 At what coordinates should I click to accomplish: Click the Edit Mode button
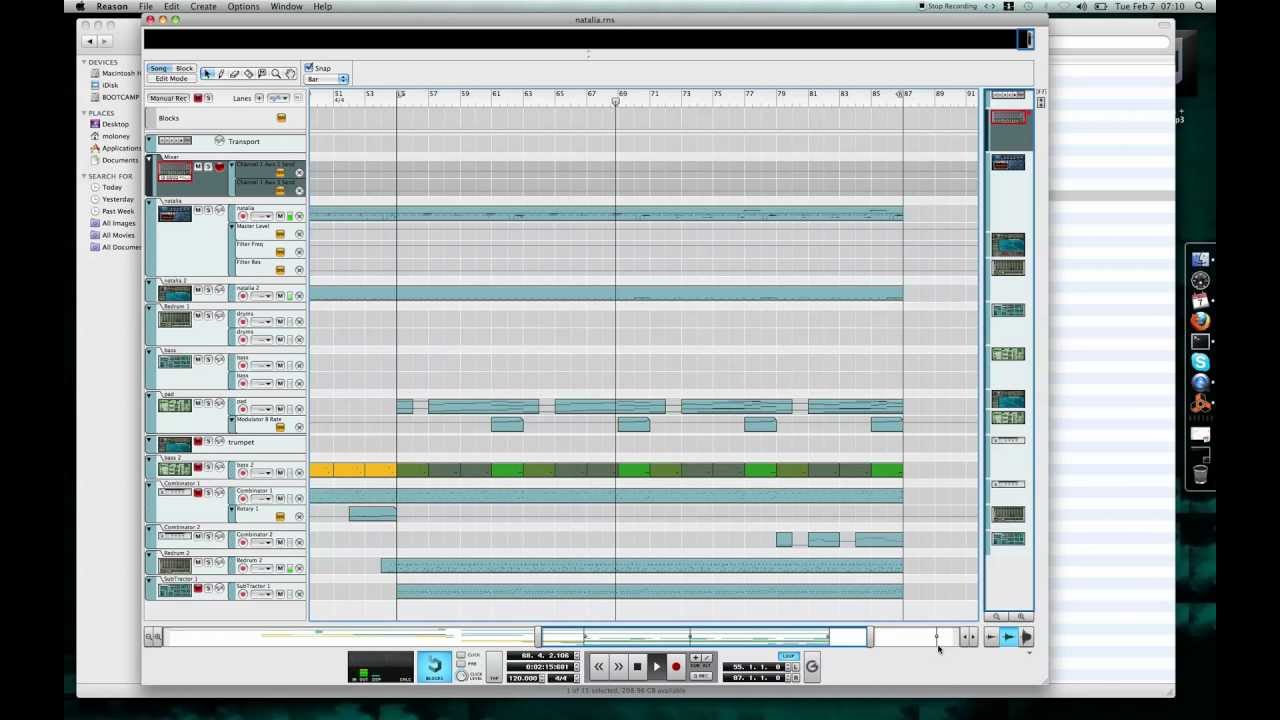[171, 78]
